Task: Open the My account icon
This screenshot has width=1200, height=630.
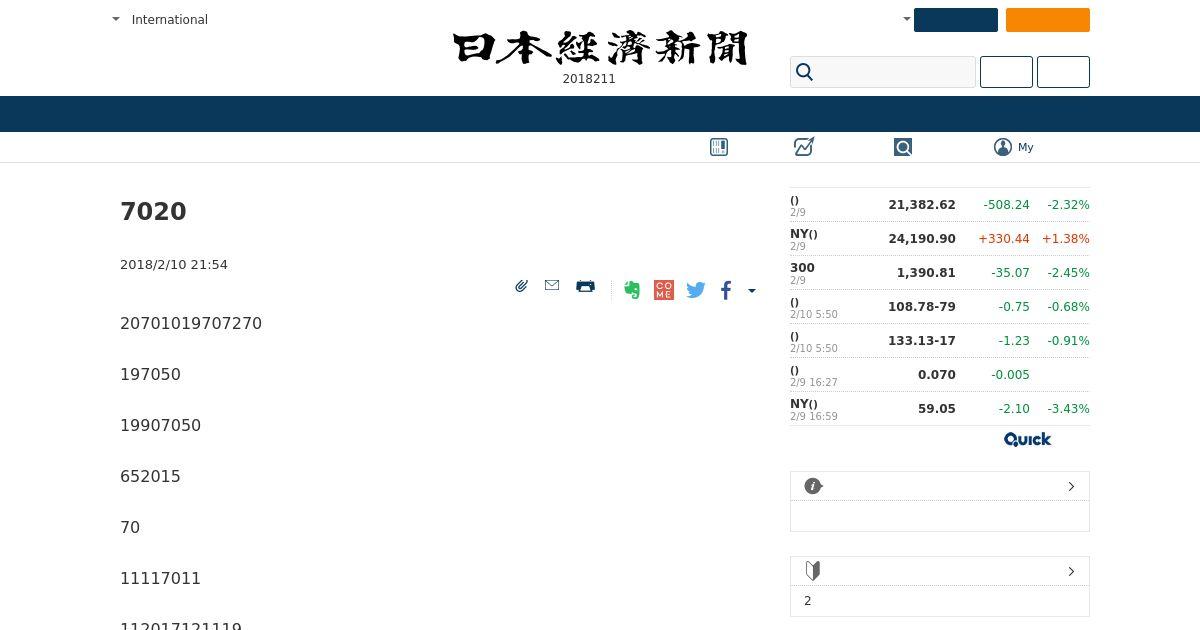Action: (x=1003, y=147)
